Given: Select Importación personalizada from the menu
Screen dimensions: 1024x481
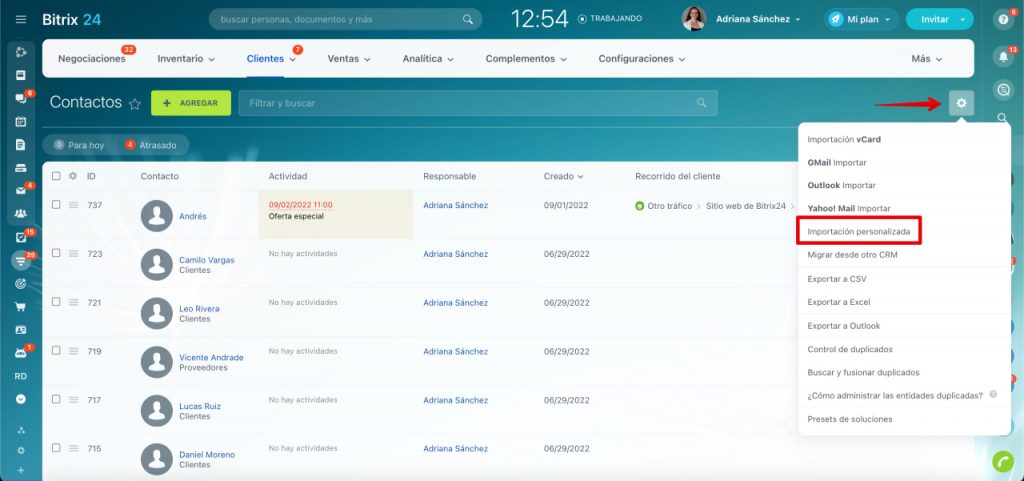Looking at the screenshot, I should click(x=858, y=232).
